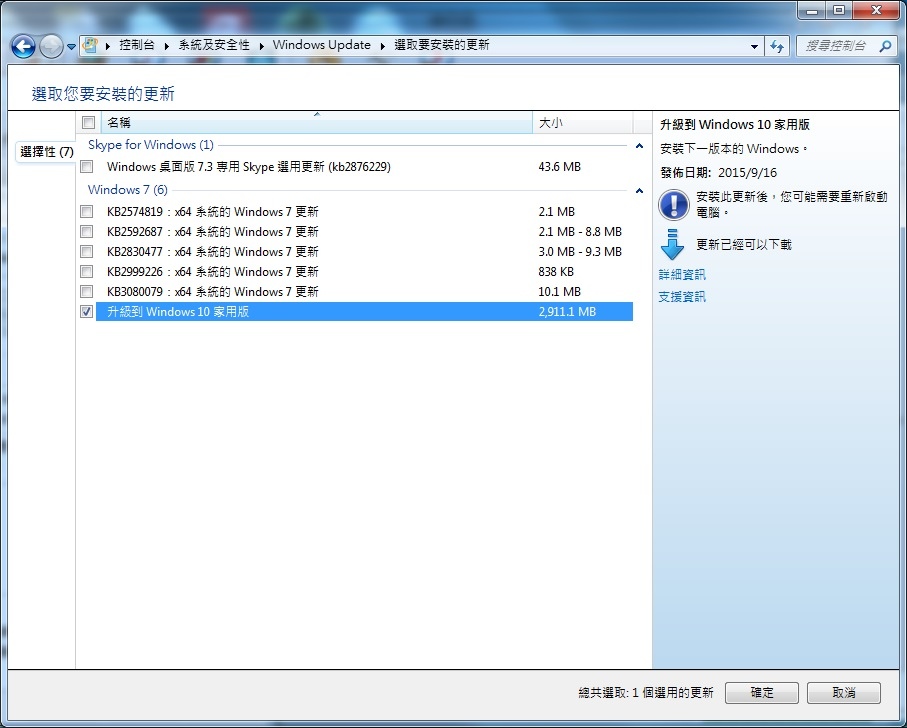907x728 pixels.
Task: Uncheck the 升級到 Windows 10 家用版 checkbox
Action: pos(87,312)
